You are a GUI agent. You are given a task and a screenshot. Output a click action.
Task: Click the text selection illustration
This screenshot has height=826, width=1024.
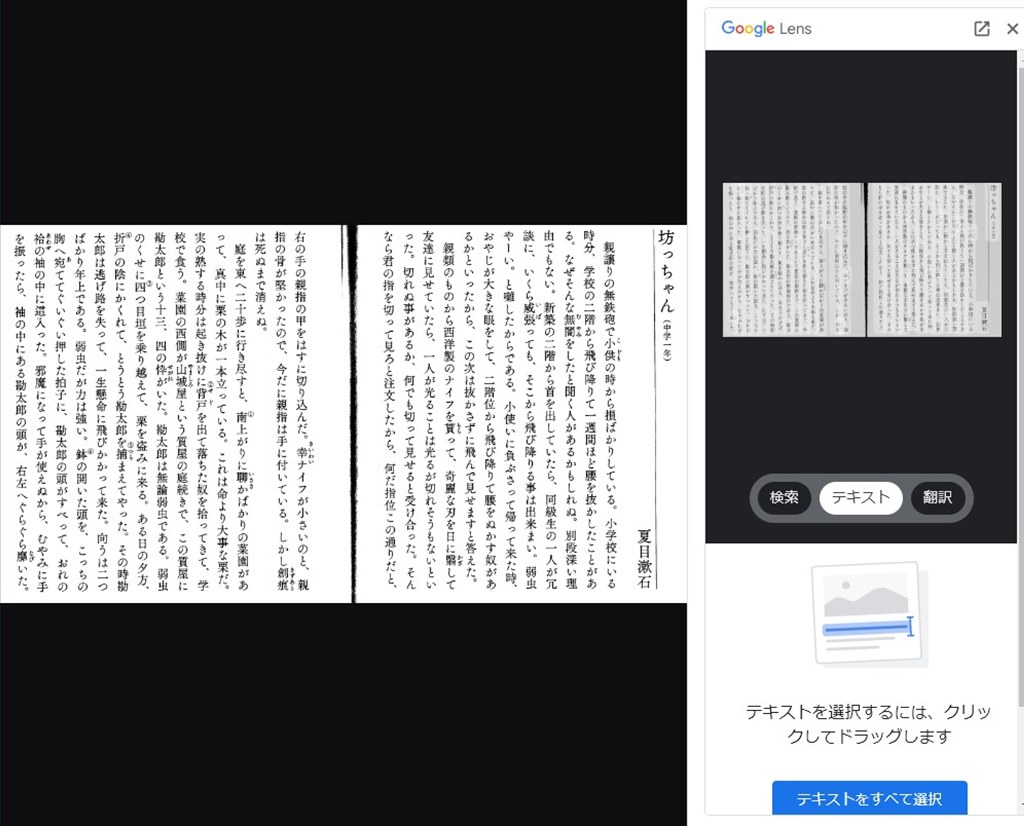[x=869, y=614]
